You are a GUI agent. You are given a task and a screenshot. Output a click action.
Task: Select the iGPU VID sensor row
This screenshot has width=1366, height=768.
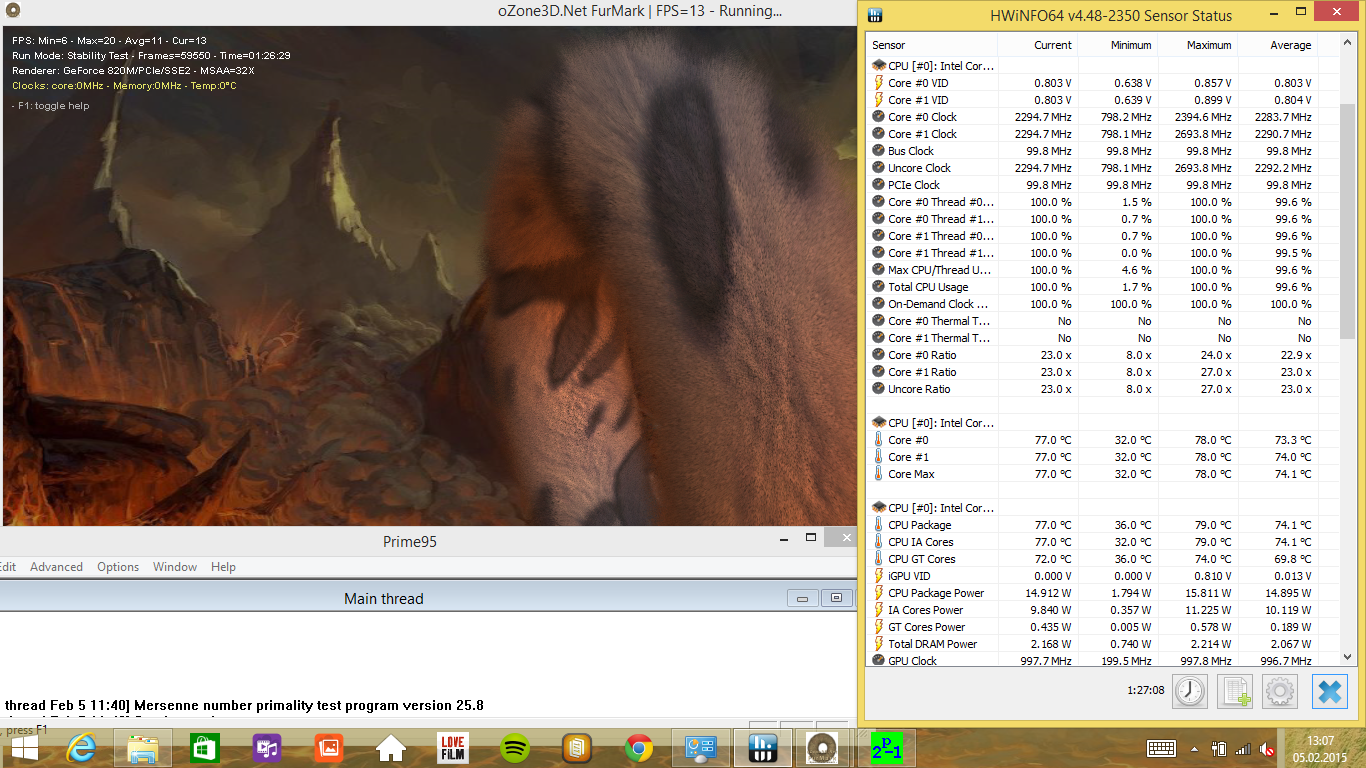point(1092,576)
